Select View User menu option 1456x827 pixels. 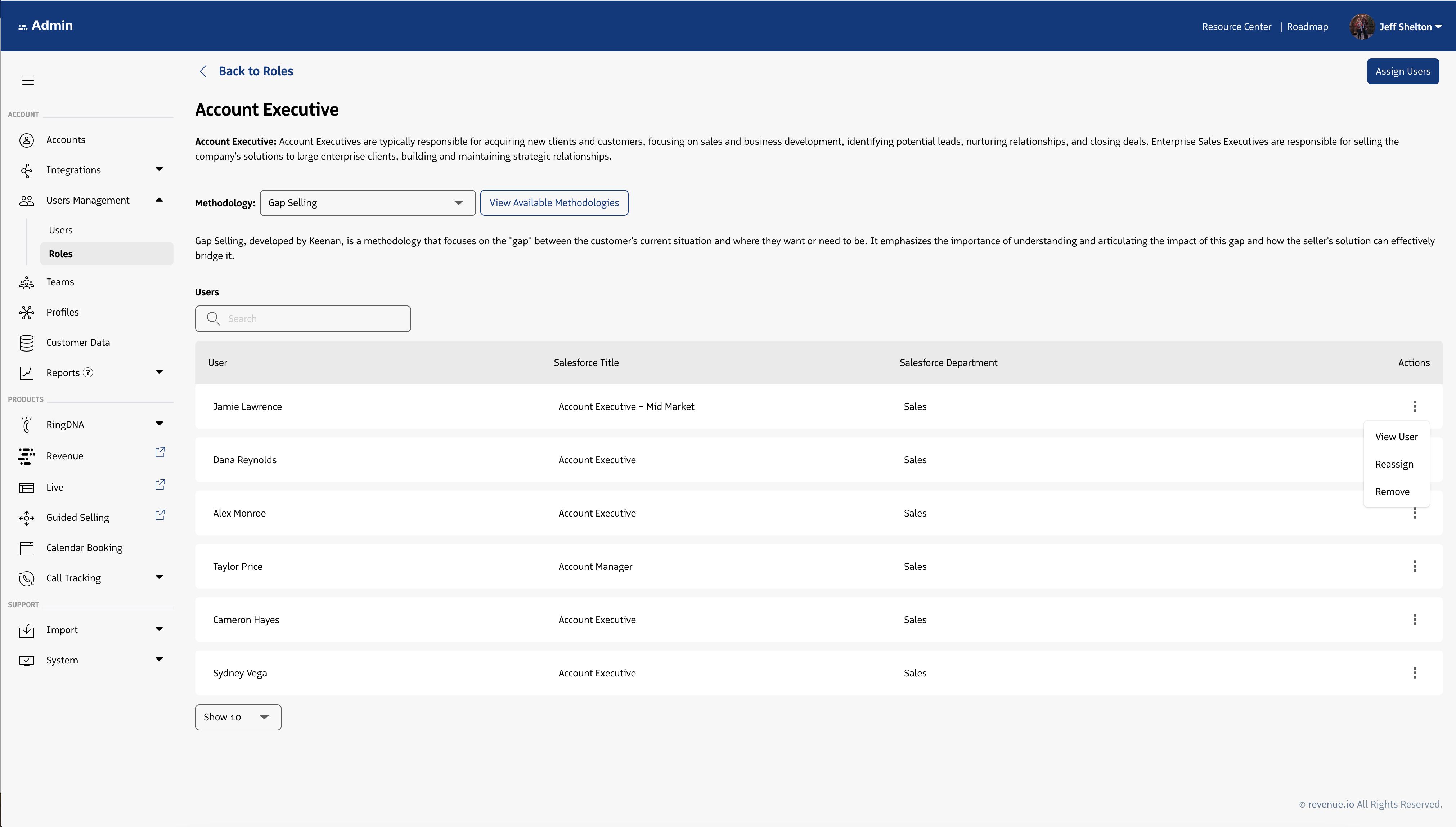1396,437
